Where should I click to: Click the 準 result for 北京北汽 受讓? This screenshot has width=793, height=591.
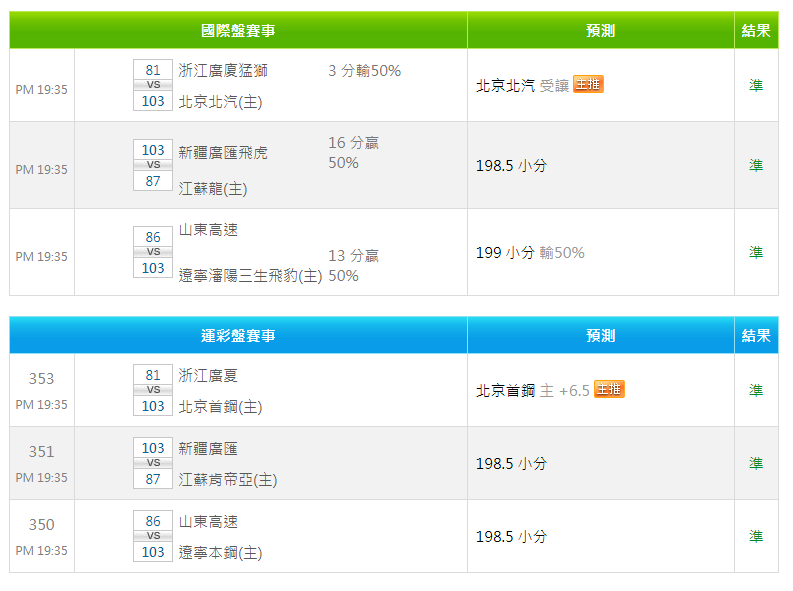[756, 85]
